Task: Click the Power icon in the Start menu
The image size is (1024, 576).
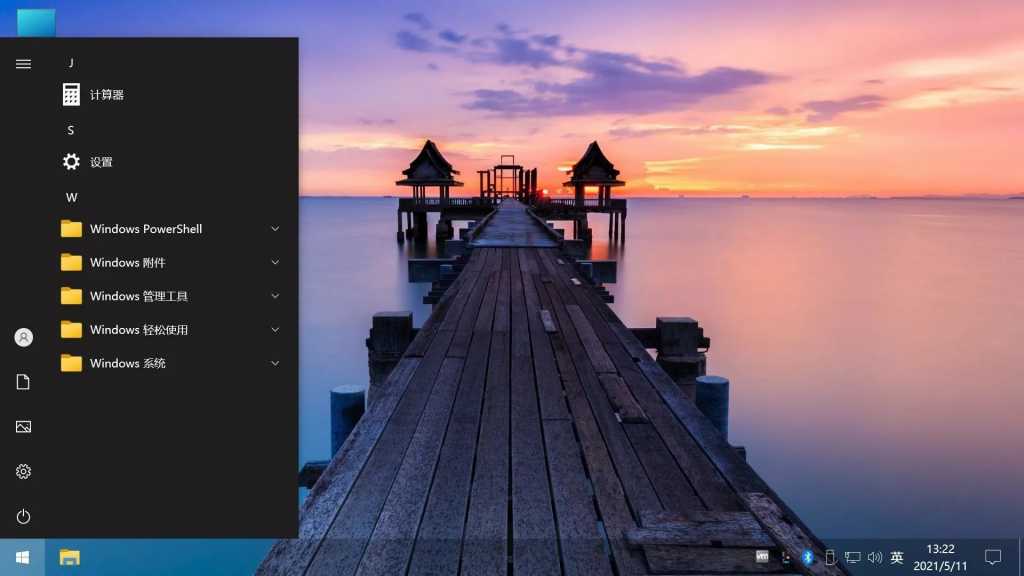Action: coord(23,516)
